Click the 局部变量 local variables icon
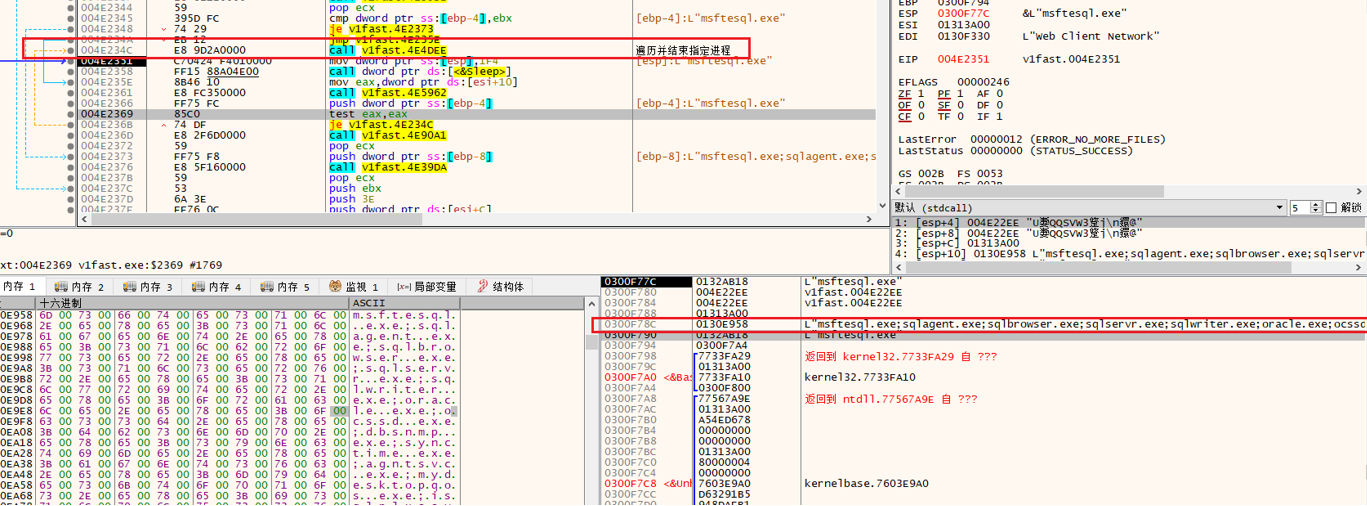1367x506 pixels. (x=403, y=287)
